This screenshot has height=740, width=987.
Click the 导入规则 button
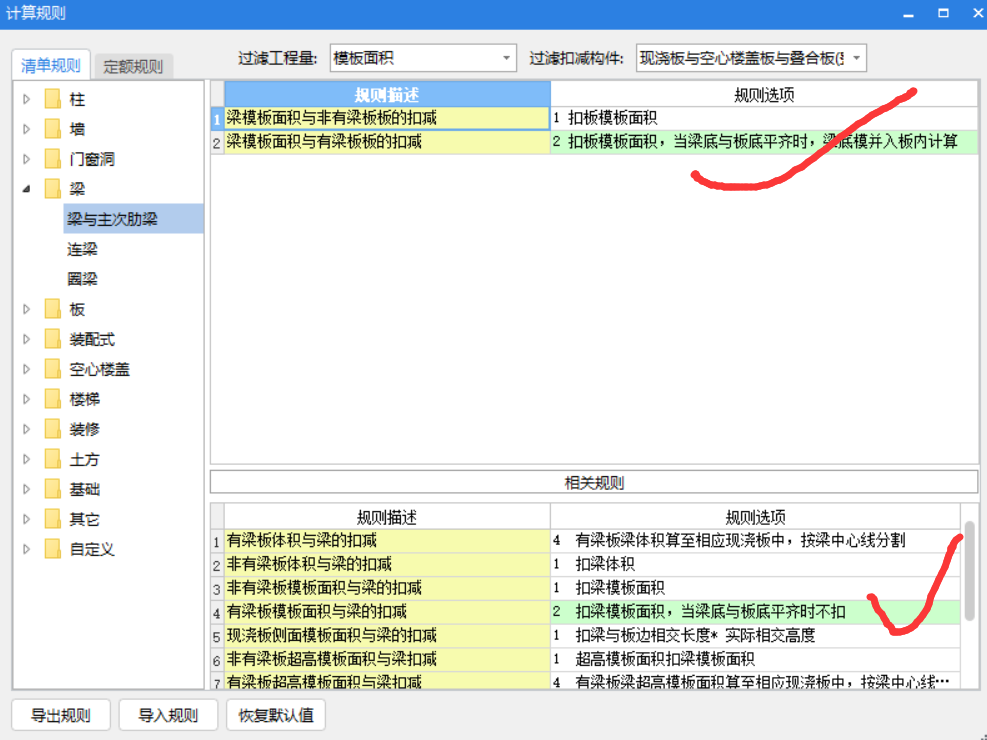(x=168, y=715)
